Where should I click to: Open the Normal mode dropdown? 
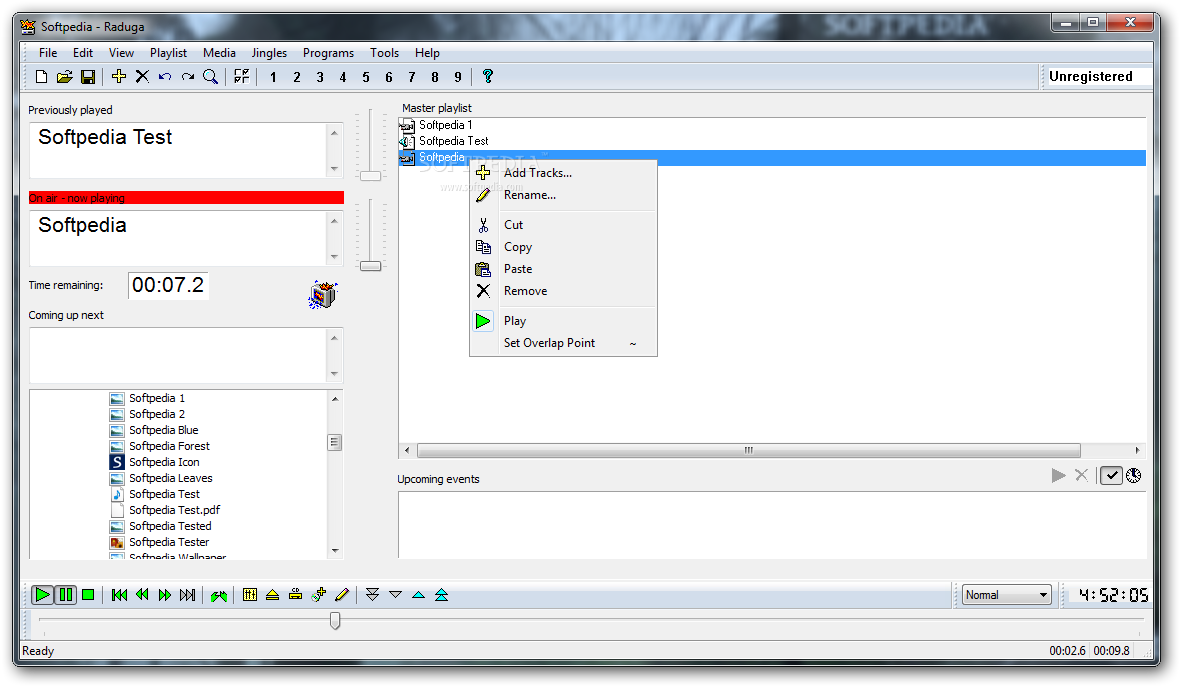1006,595
